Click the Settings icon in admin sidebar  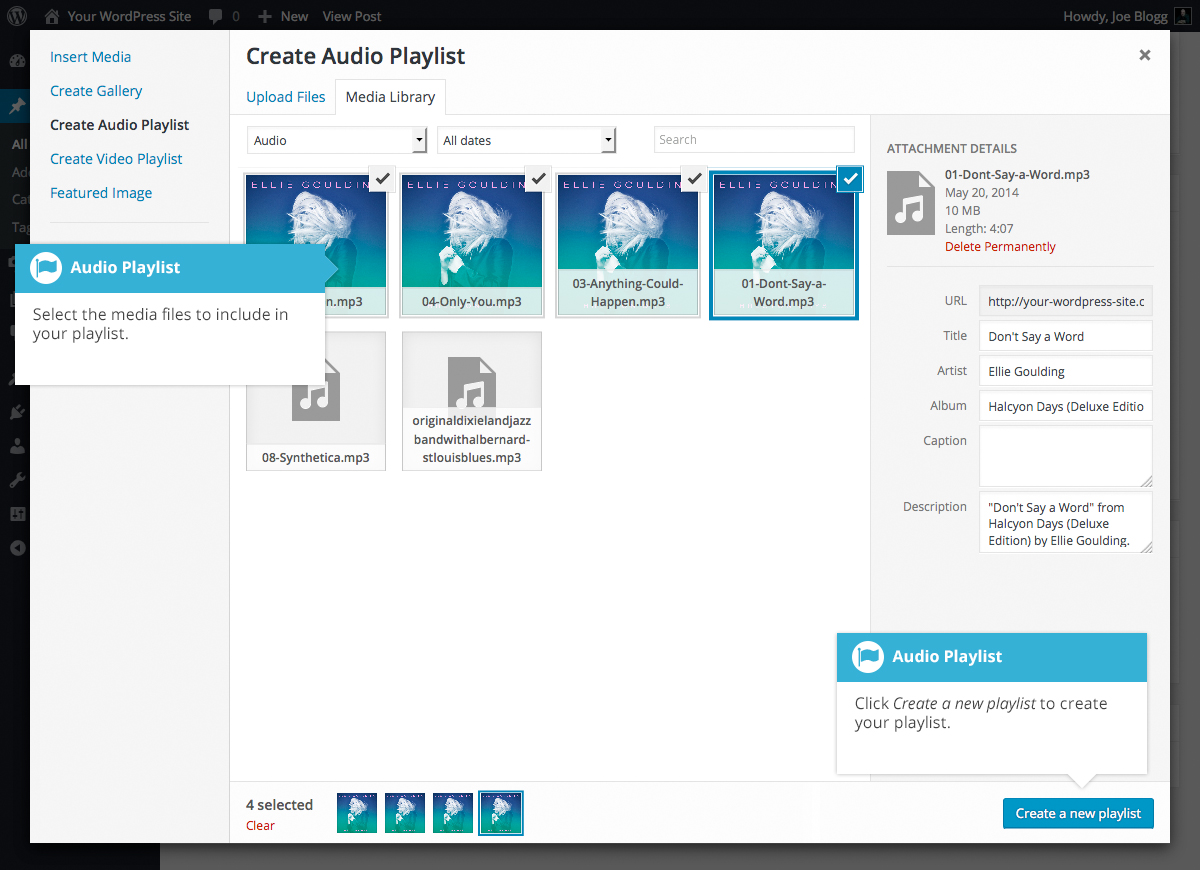(17, 514)
